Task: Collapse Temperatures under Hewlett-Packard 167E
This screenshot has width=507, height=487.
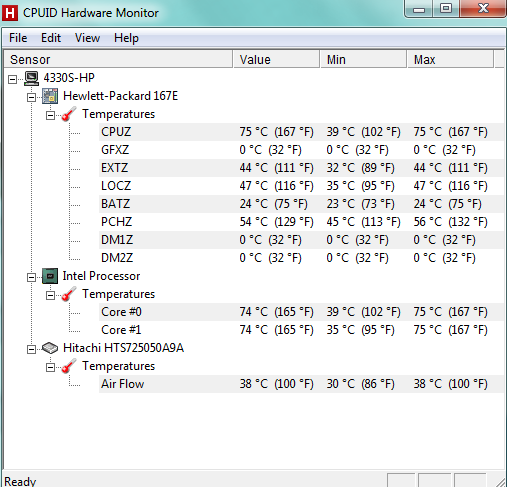Action: [50, 115]
